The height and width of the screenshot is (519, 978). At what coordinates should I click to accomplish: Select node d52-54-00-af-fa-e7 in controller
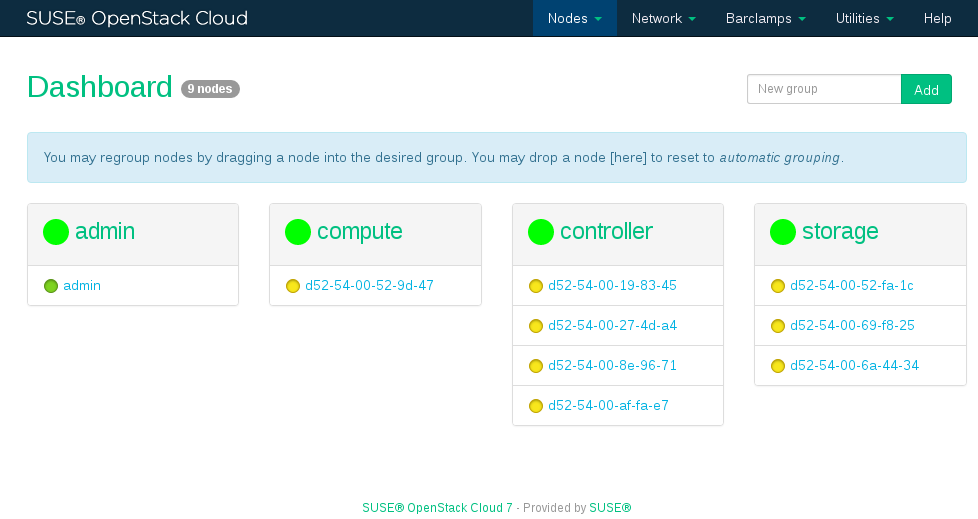click(608, 405)
